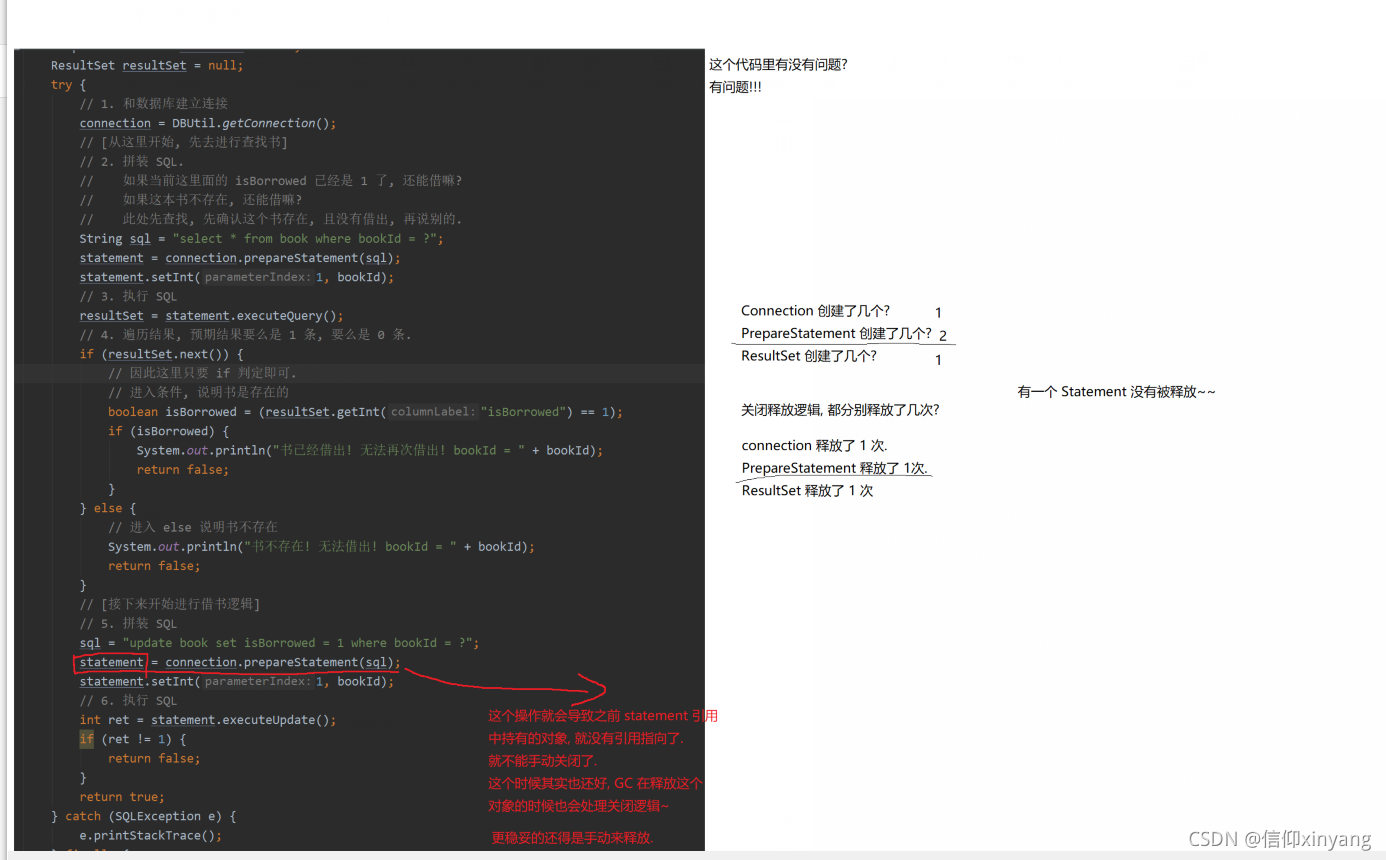Click note "PrepareStatement 释放了 1次."
Screen dimensions: 1386x860
click(835, 468)
